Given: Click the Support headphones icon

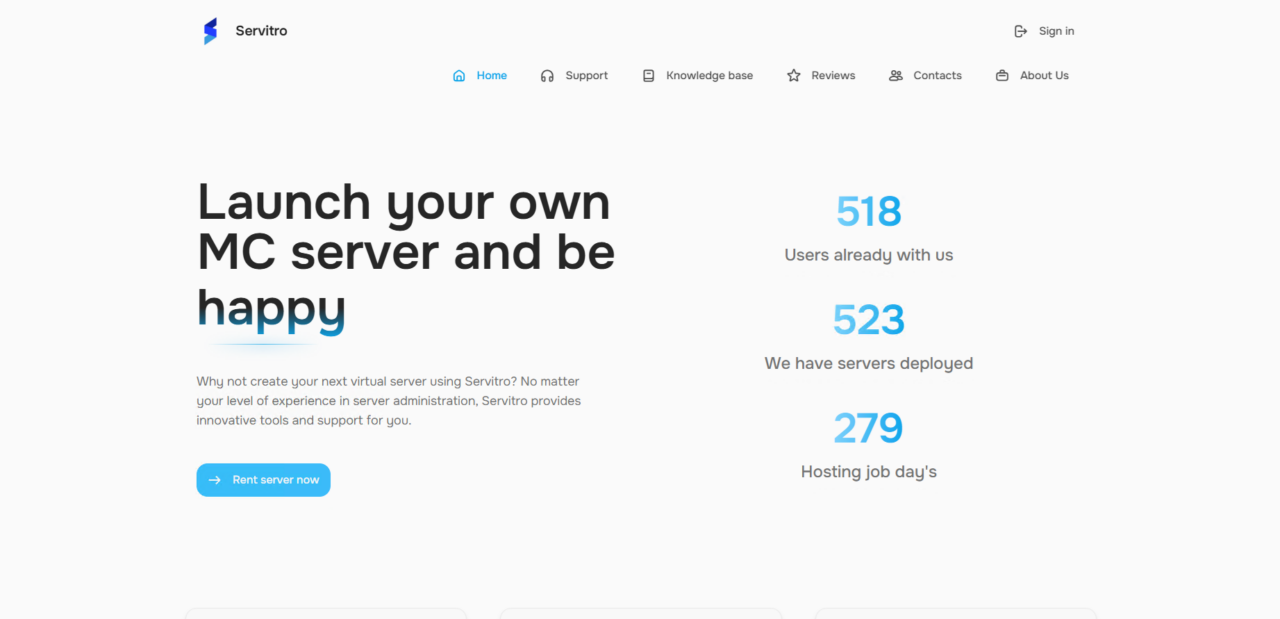Looking at the screenshot, I should pos(547,76).
